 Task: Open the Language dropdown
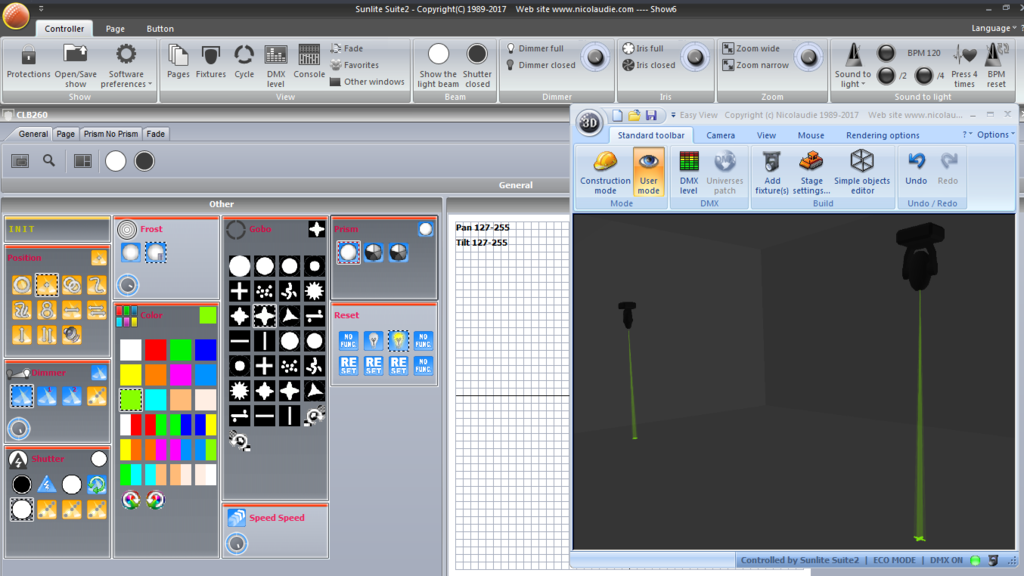click(x=993, y=28)
